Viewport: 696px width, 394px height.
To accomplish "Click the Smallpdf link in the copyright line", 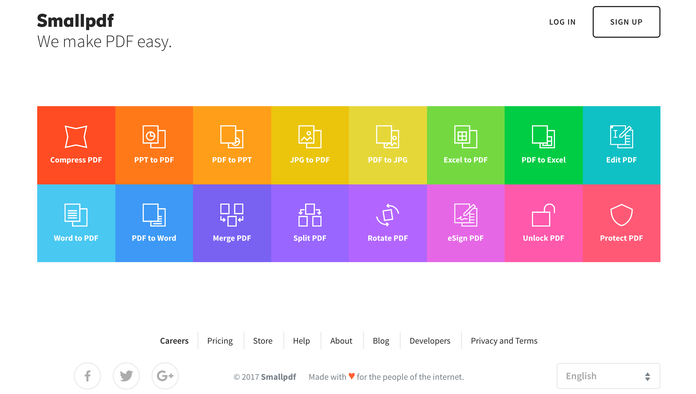I will point(278,377).
